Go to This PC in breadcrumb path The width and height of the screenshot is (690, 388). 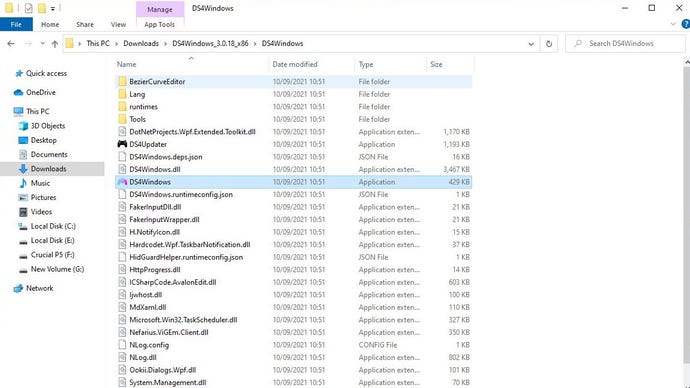coord(98,44)
